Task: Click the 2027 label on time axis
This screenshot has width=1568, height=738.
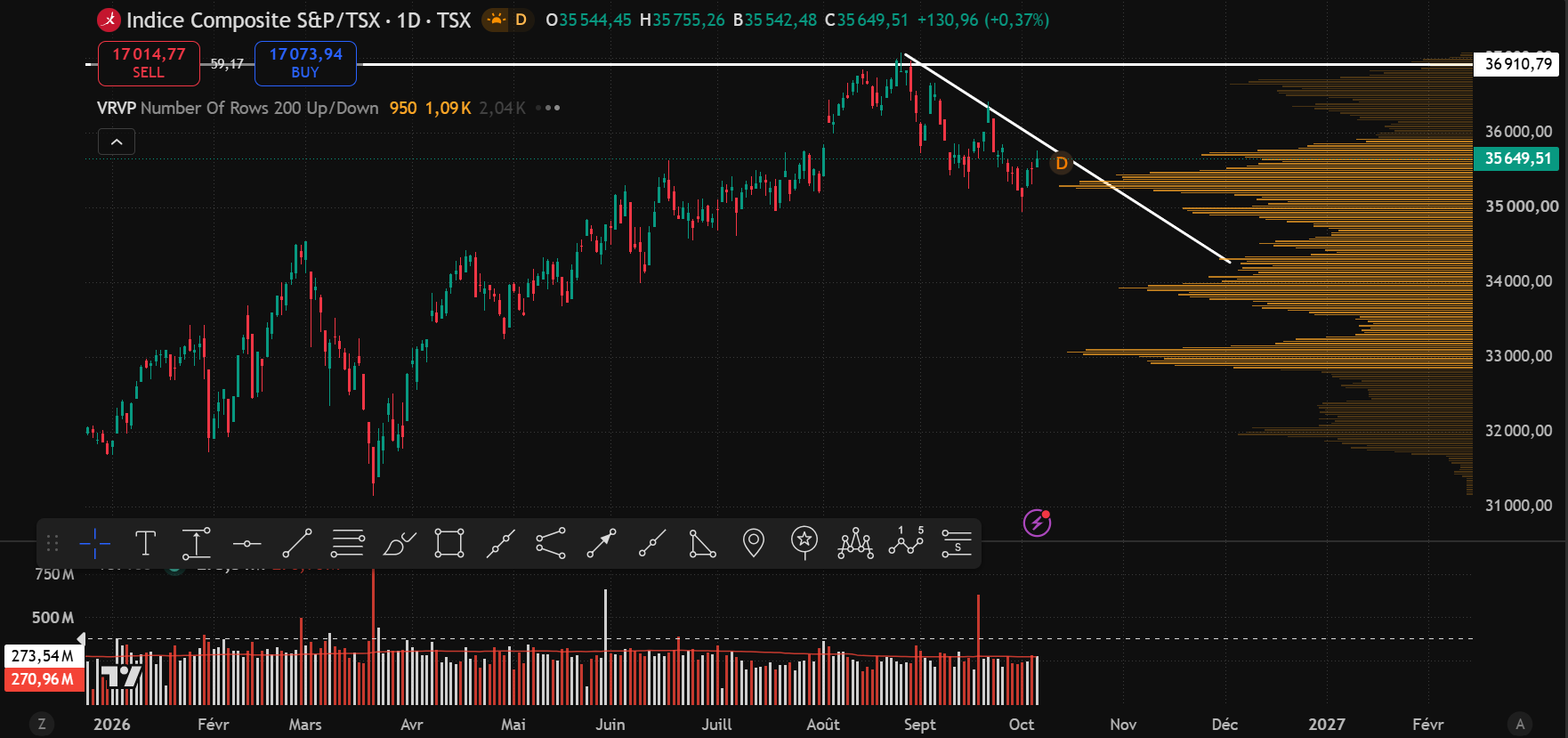Action: [x=1326, y=725]
